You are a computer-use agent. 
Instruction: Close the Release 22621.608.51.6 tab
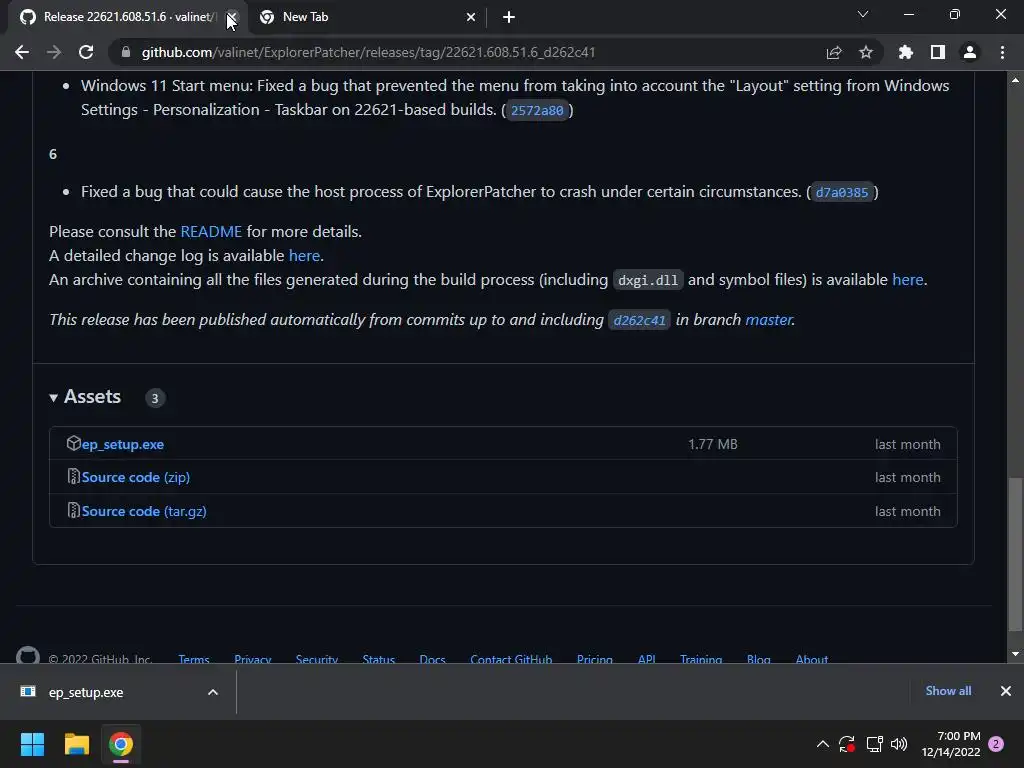(x=232, y=17)
